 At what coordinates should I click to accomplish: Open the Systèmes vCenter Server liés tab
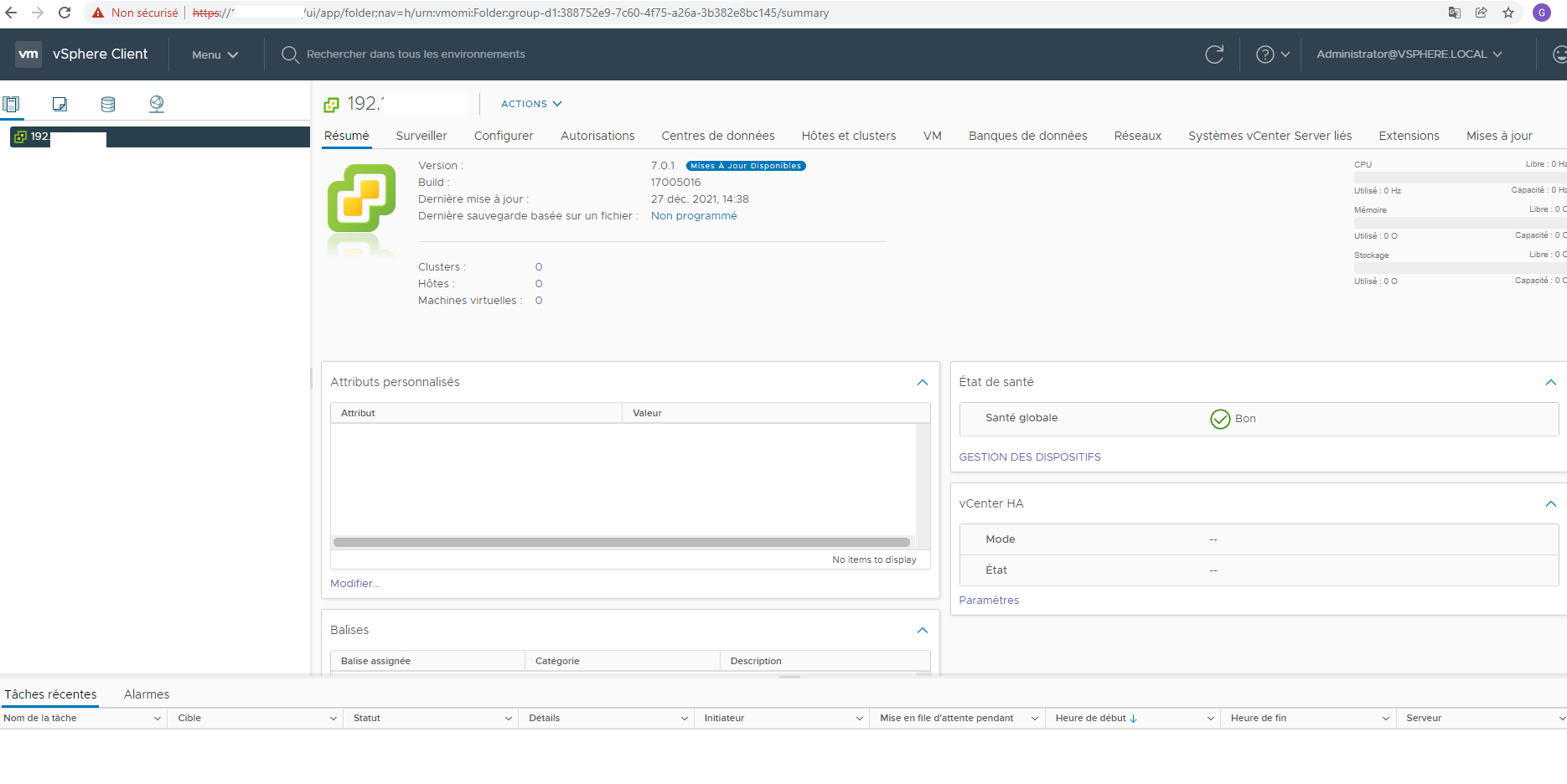[x=1270, y=136]
